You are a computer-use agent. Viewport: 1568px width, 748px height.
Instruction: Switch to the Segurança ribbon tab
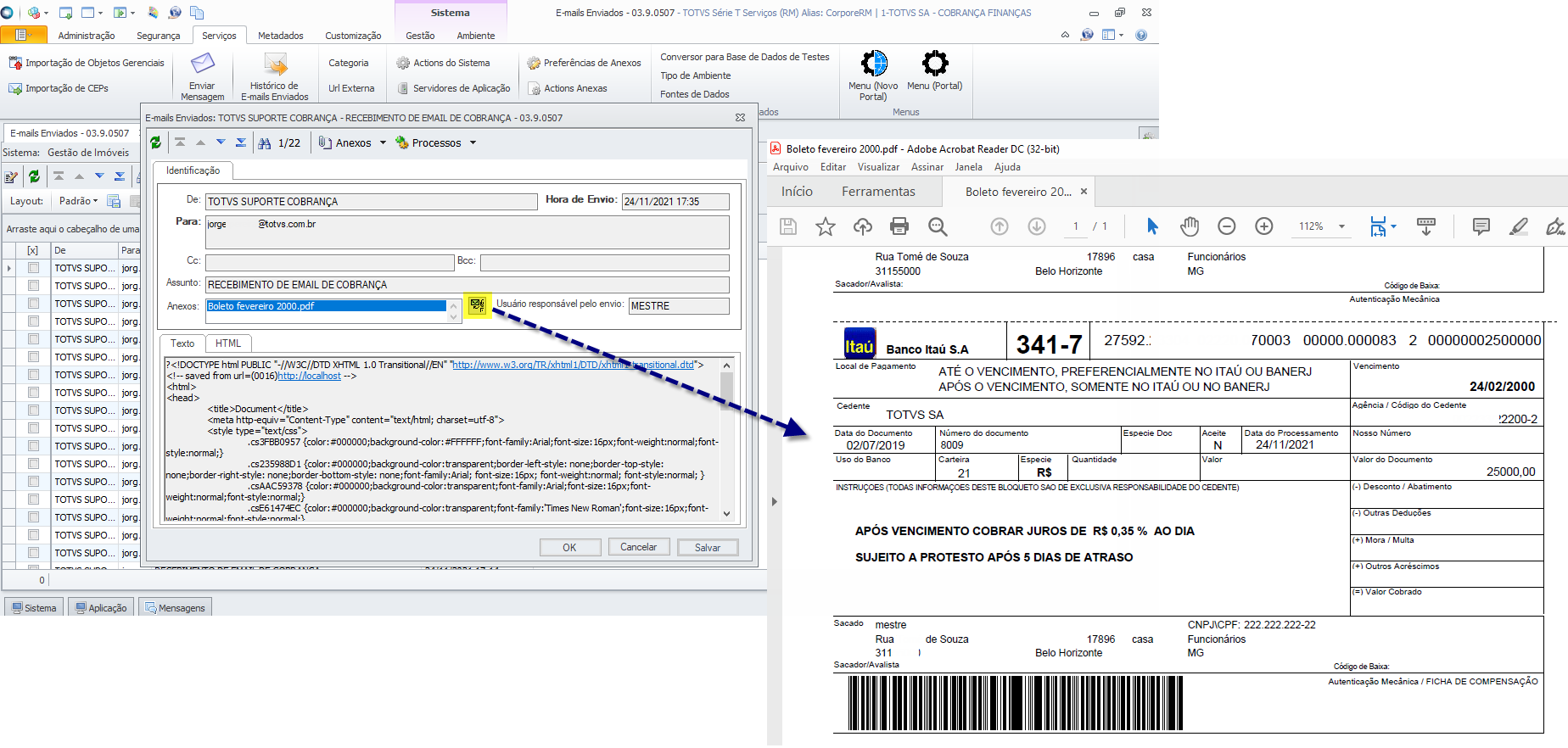[158, 36]
